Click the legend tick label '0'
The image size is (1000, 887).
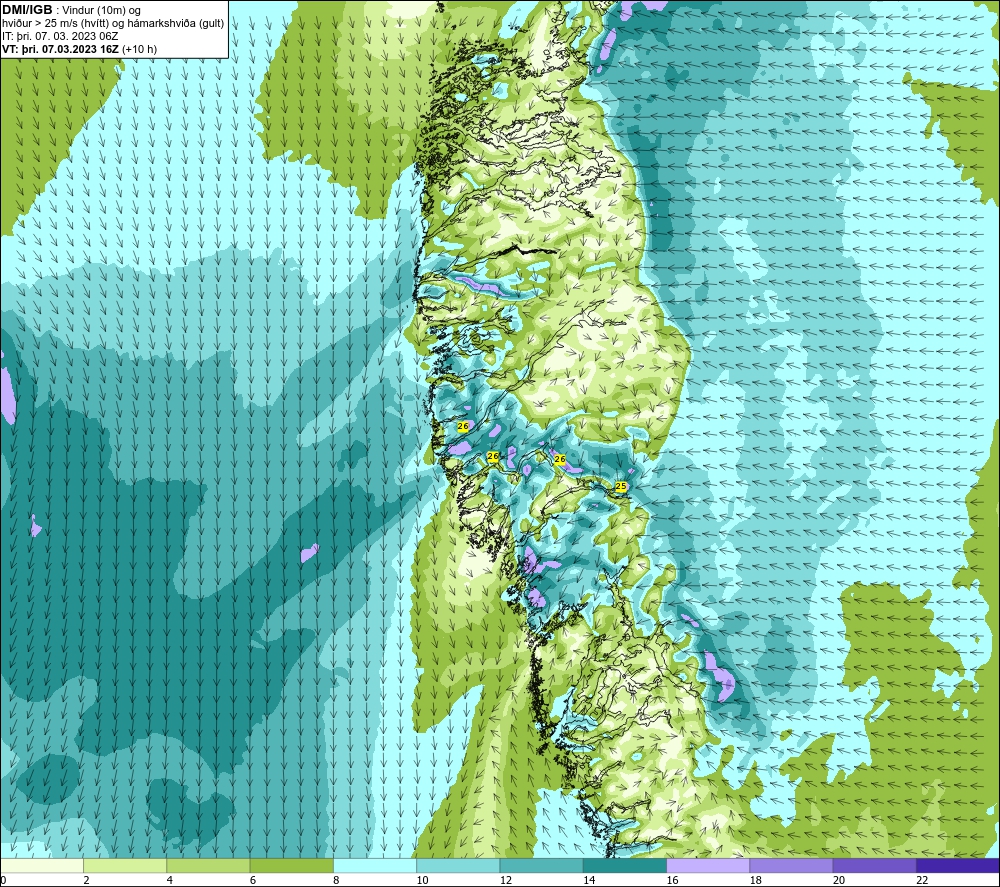(3, 880)
